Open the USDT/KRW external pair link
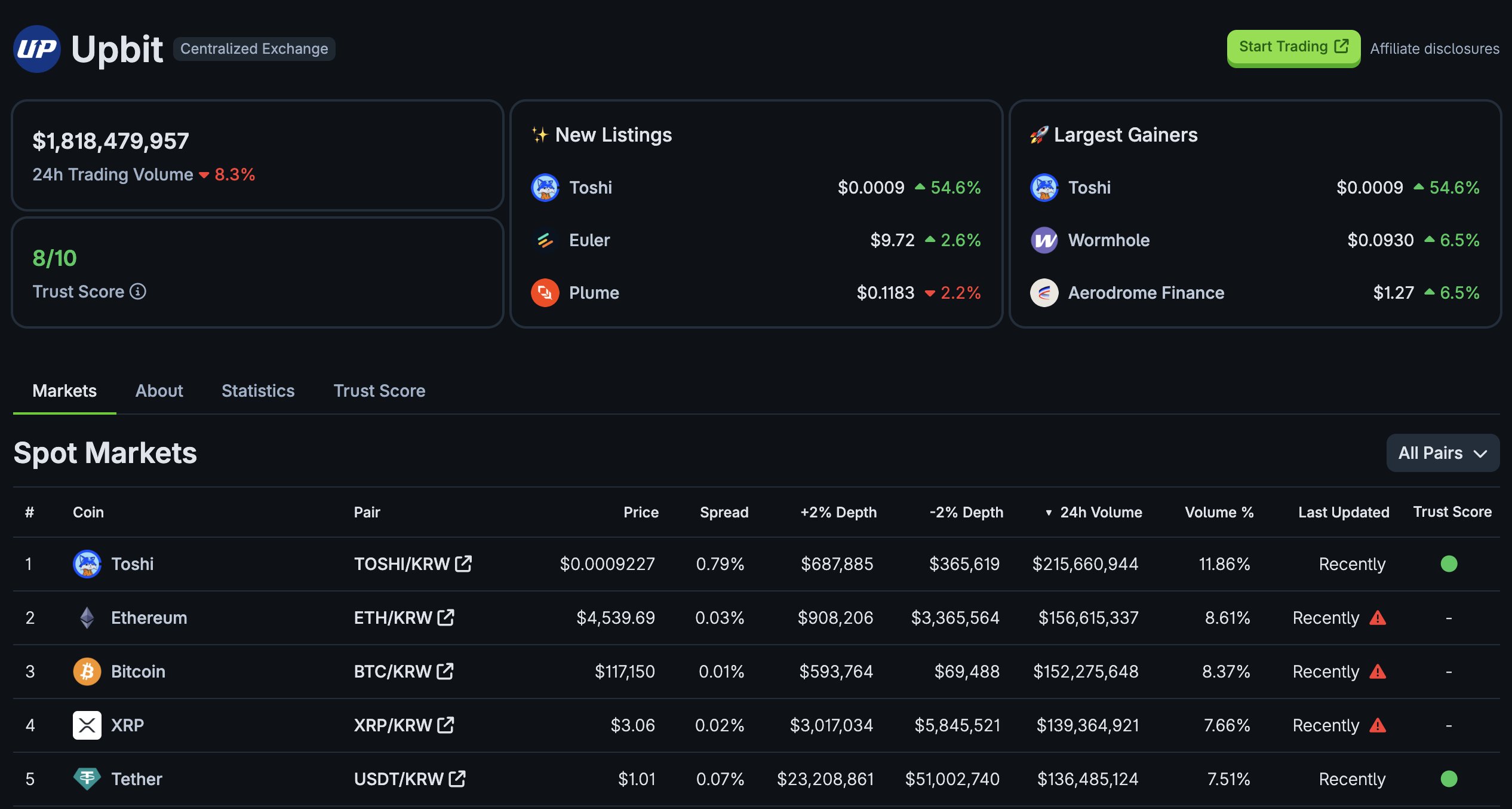Screen dimensions: 1512x809 pos(456,778)
